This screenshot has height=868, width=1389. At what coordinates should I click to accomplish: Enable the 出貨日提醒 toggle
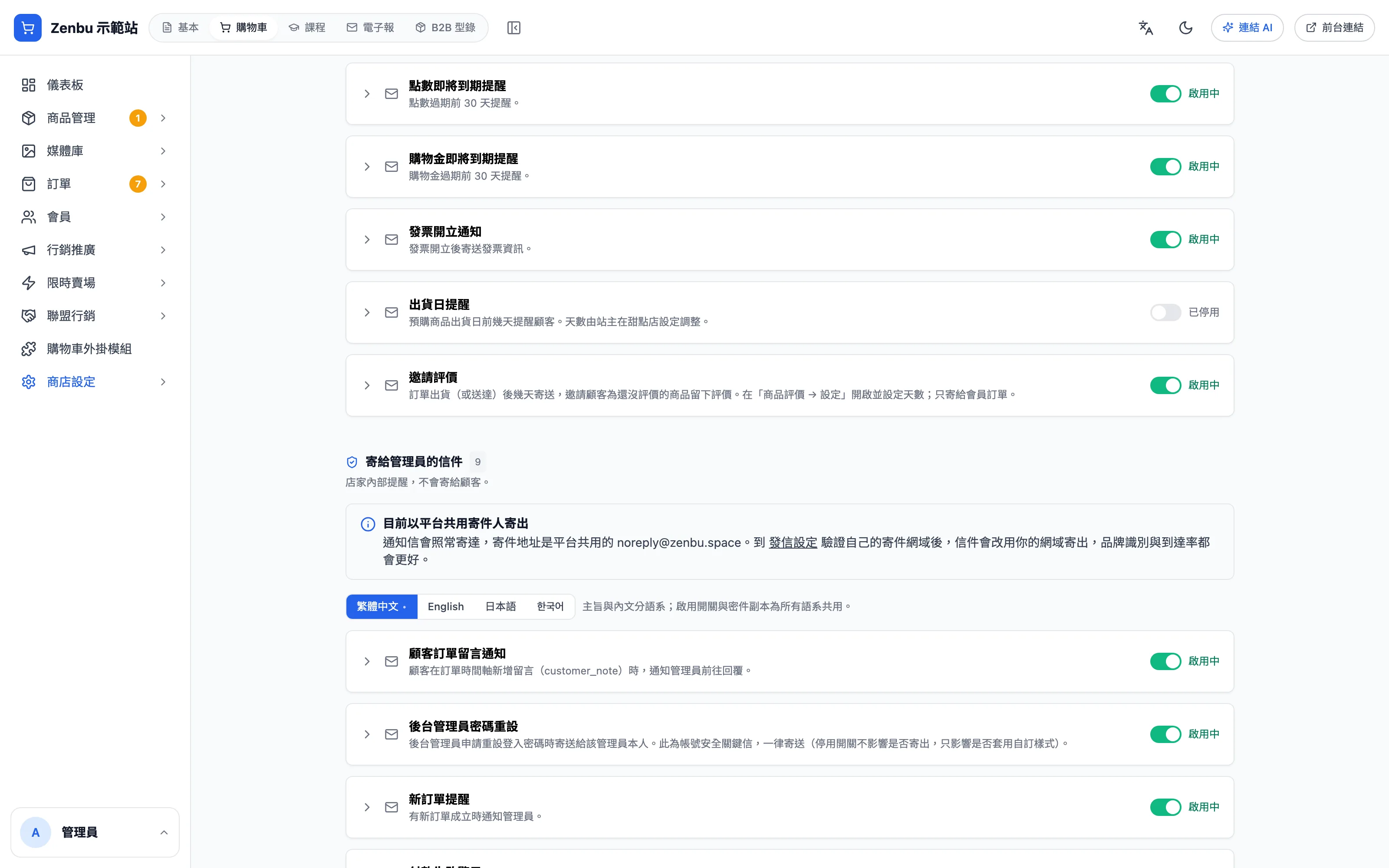(1165, 312)
